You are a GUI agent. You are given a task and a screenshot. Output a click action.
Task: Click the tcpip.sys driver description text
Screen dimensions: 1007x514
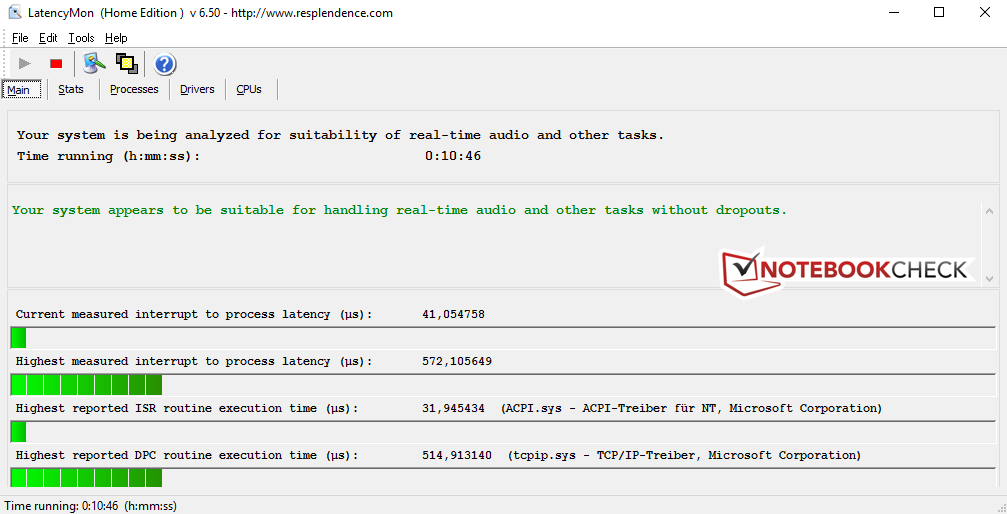[685, 455]
